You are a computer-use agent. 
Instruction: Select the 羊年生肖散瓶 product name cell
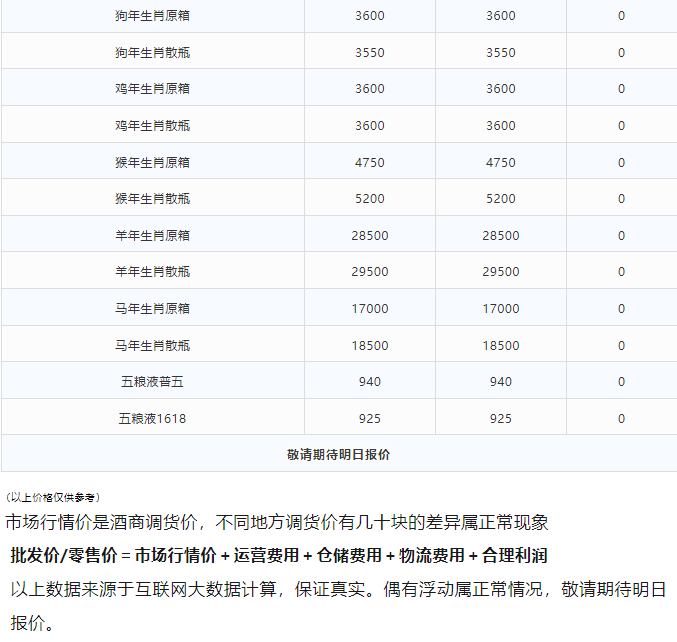coord(152,272)
